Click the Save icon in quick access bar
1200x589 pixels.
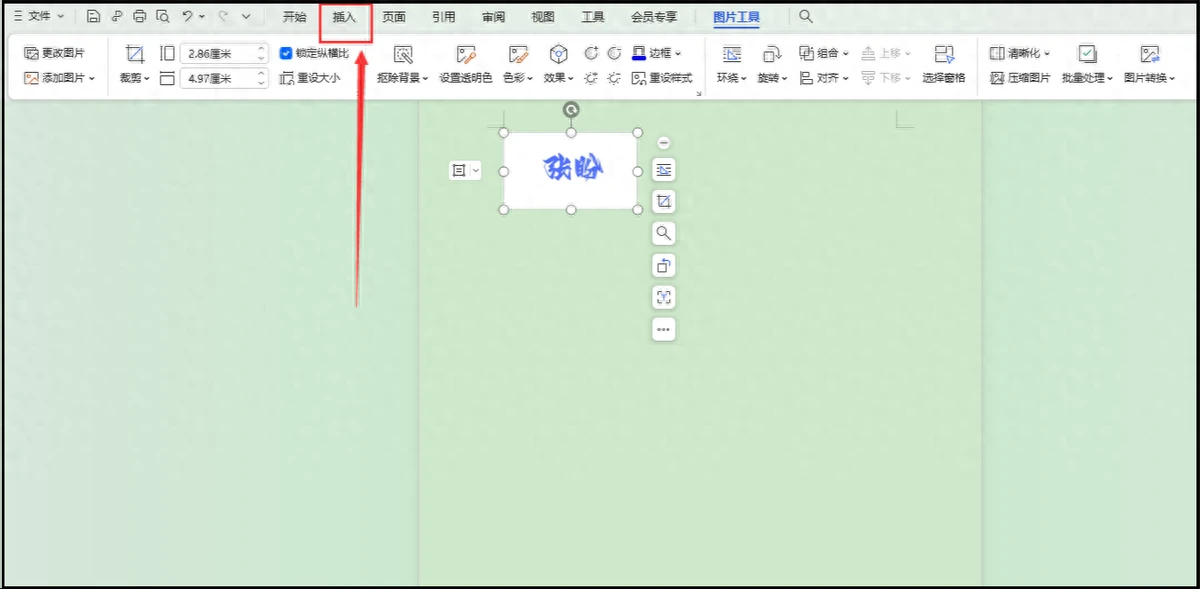93,17
